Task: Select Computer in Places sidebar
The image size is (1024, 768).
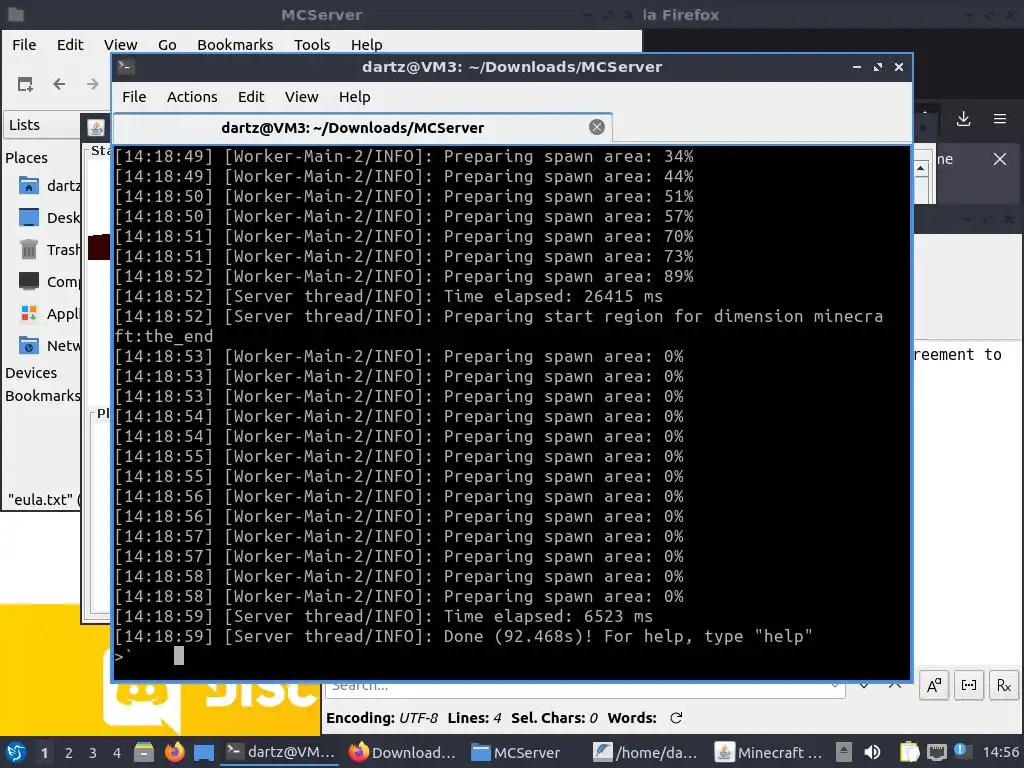Action: coord(50,281)
